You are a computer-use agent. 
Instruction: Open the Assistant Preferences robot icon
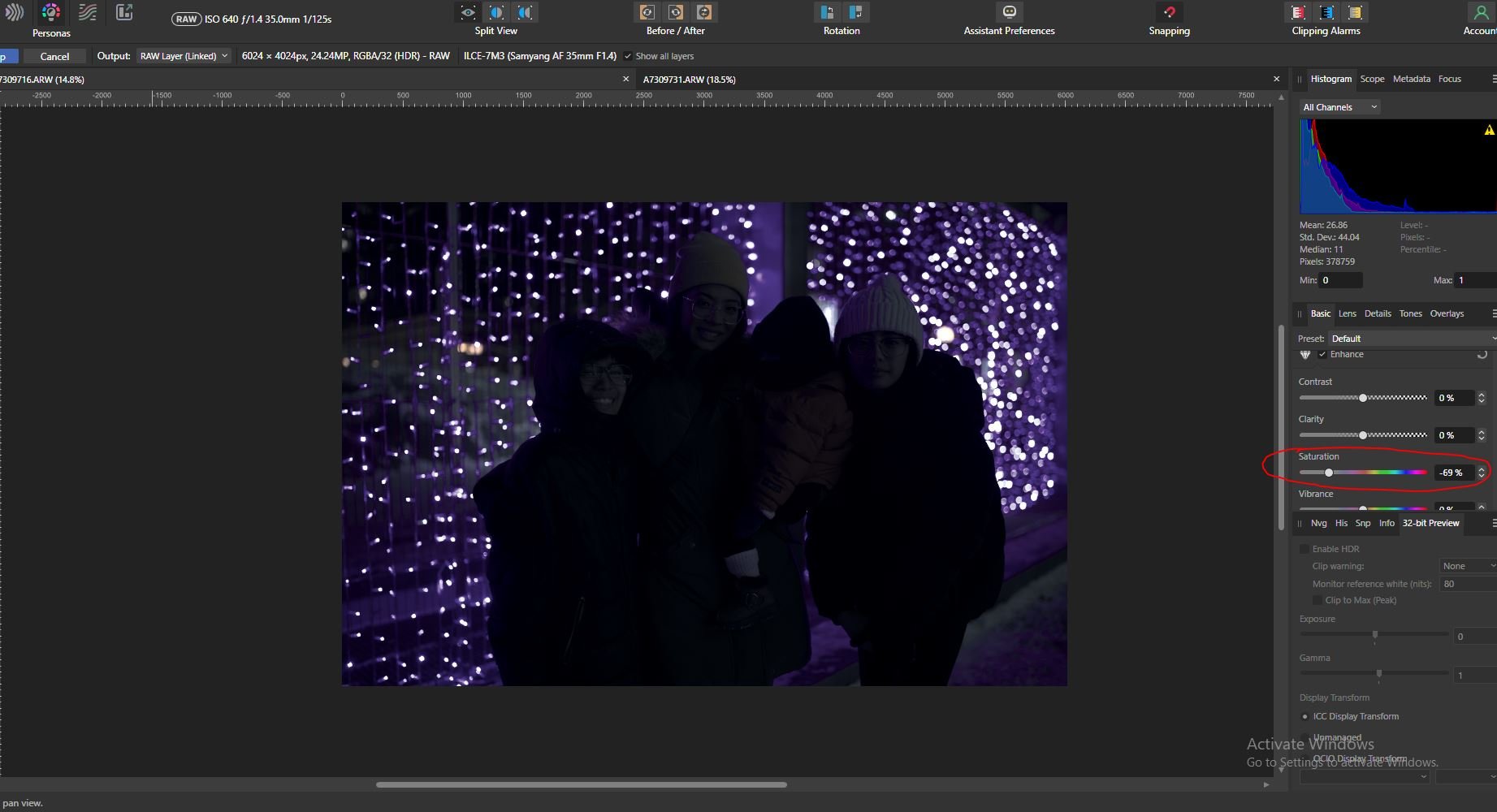1009,12
